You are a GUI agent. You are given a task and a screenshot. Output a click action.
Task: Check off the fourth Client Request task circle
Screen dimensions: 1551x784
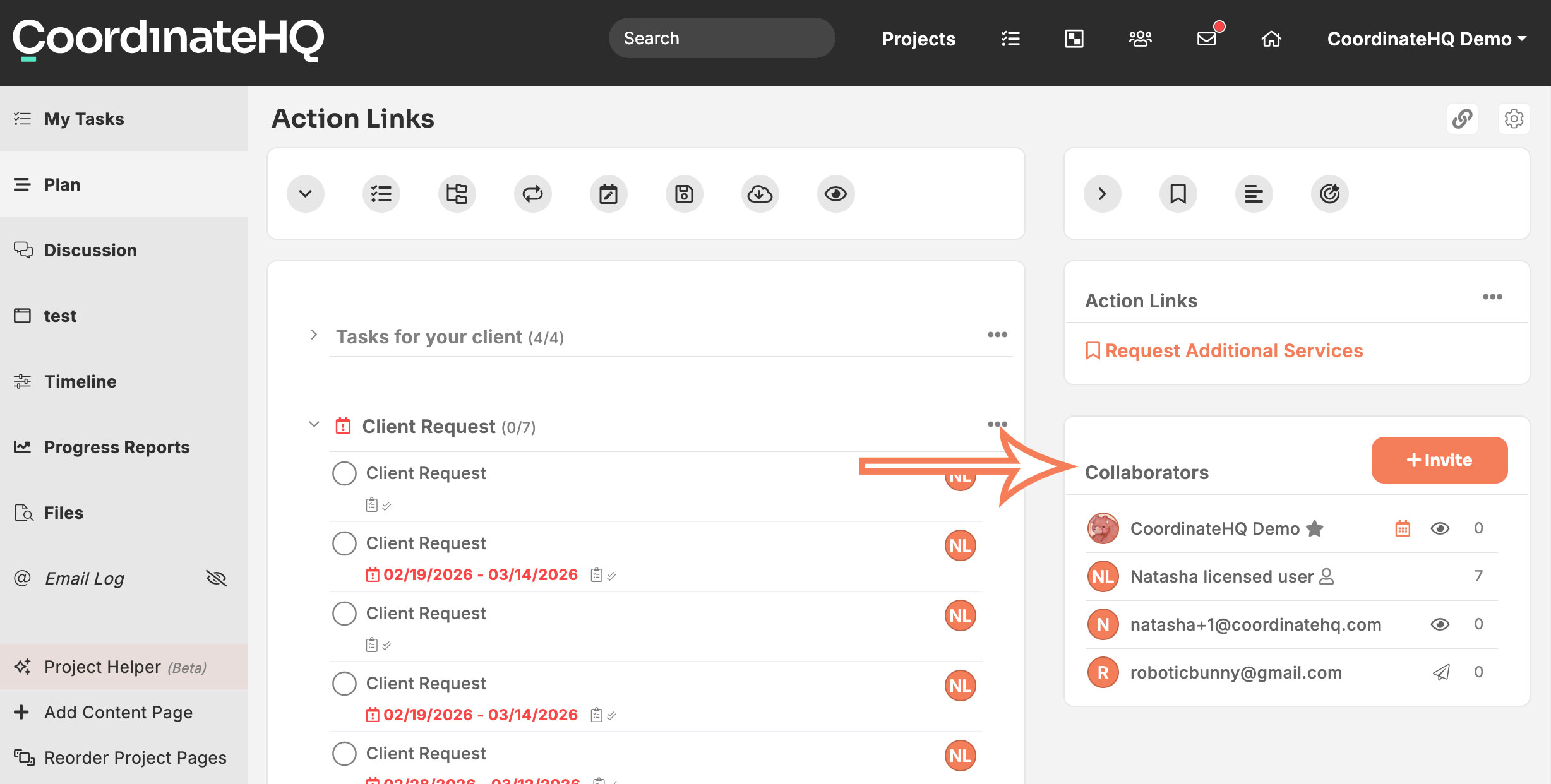[x=344, y=684]
